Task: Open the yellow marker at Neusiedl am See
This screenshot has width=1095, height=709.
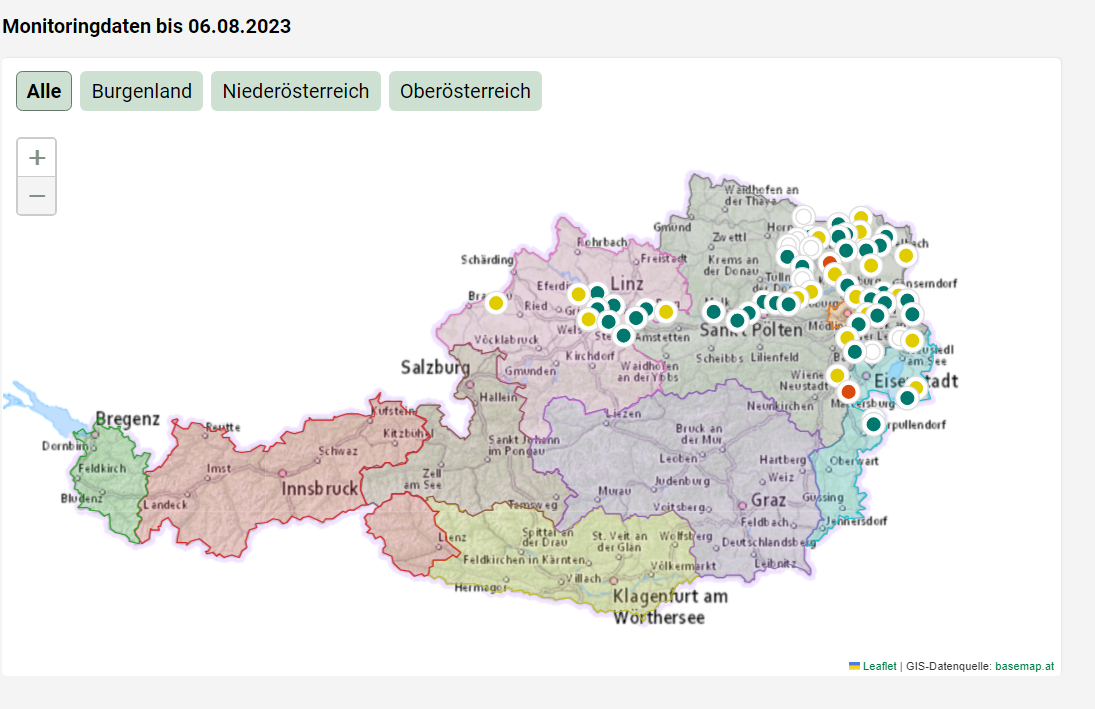Action: pyautogui.click(x=912, y=340)
